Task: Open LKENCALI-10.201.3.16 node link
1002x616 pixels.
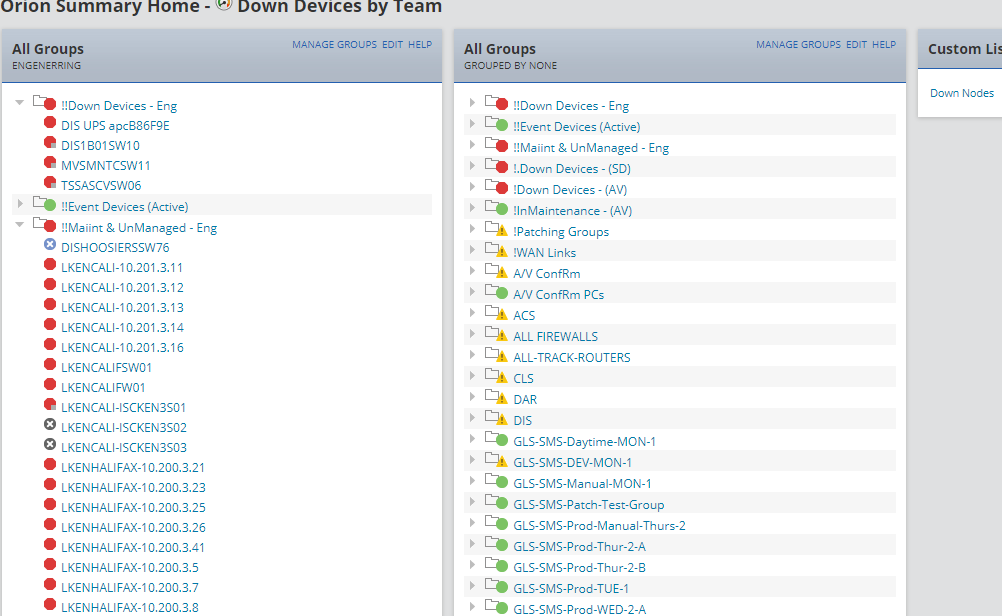Action: [122, 348]
